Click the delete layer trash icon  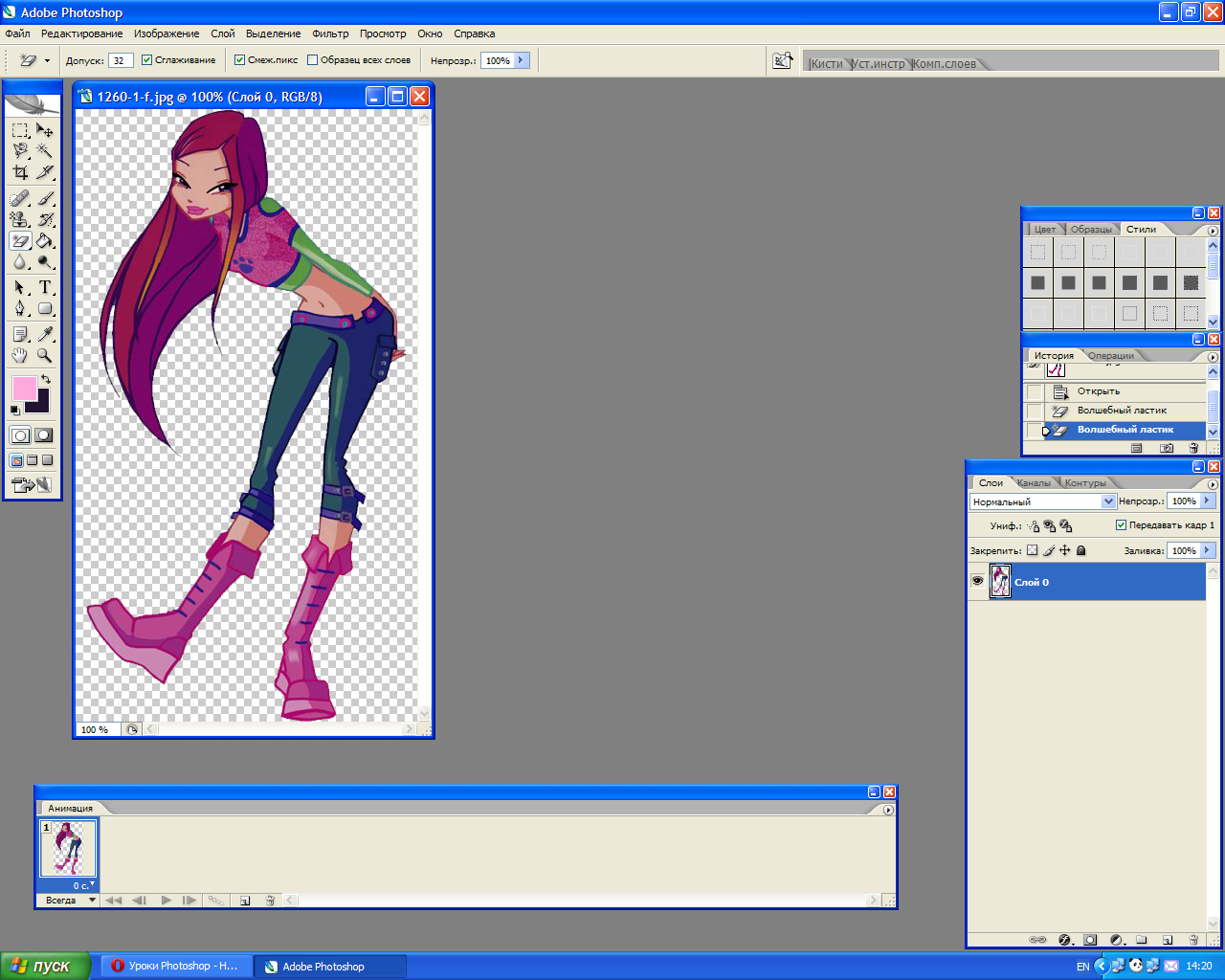tap(1192, 940)
